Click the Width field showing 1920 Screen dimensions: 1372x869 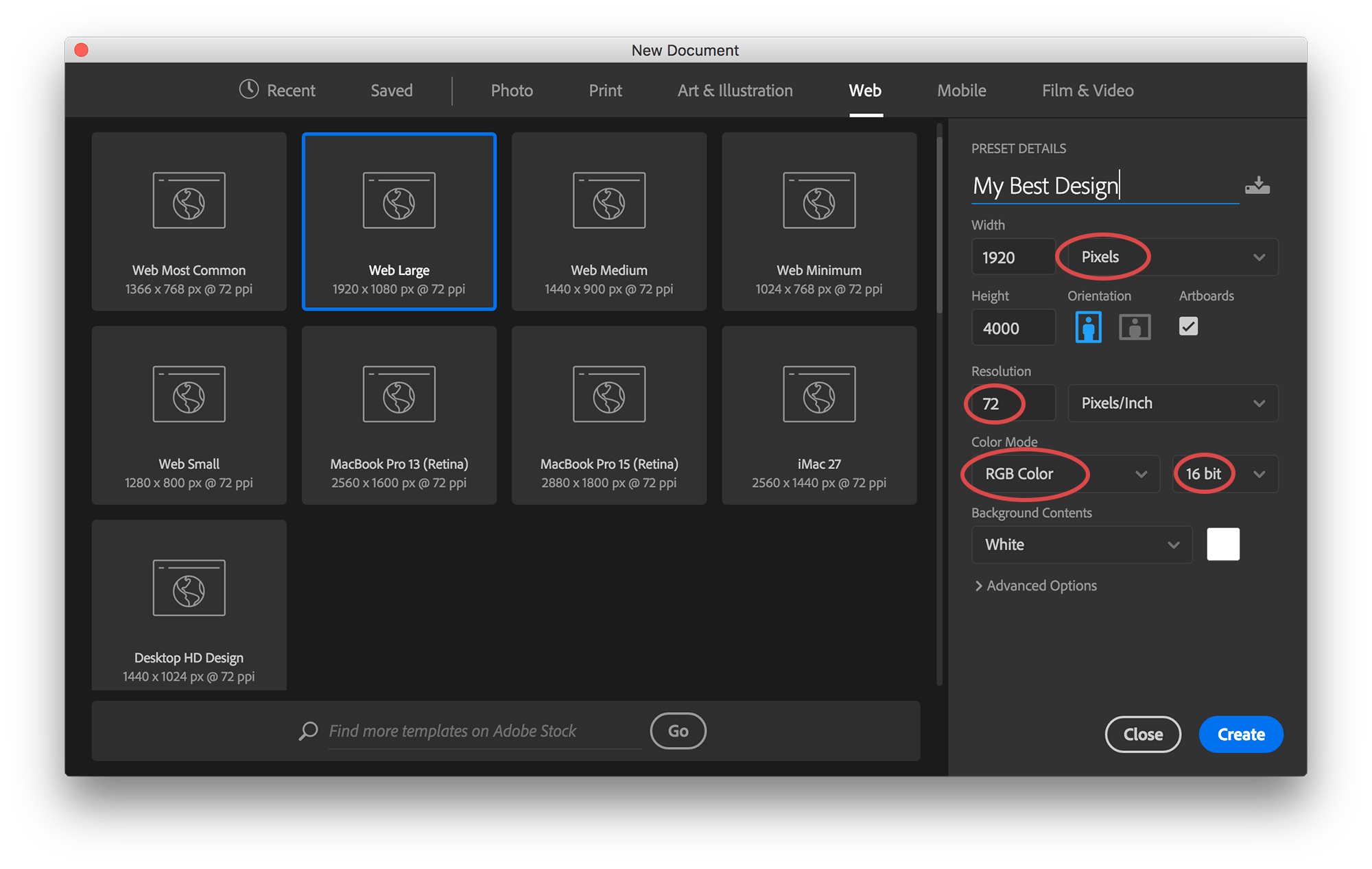tap(1013, 257)
